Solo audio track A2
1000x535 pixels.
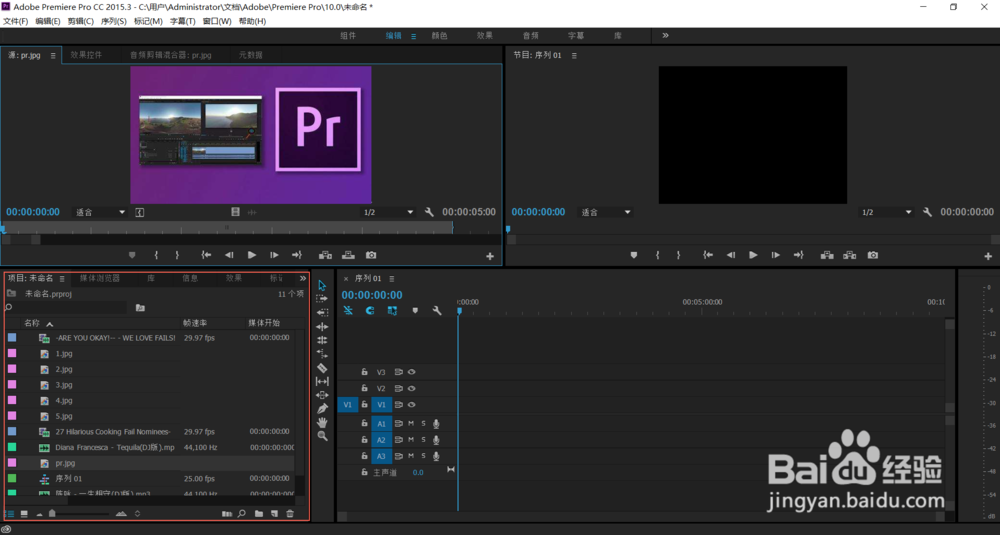coord(423,440)
